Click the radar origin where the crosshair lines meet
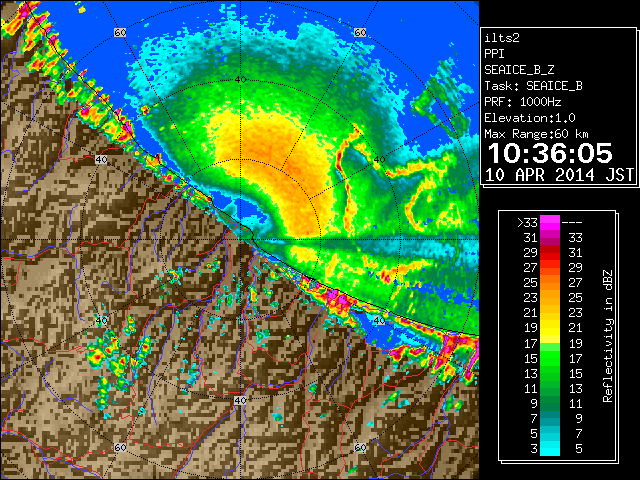 point(240,240)
